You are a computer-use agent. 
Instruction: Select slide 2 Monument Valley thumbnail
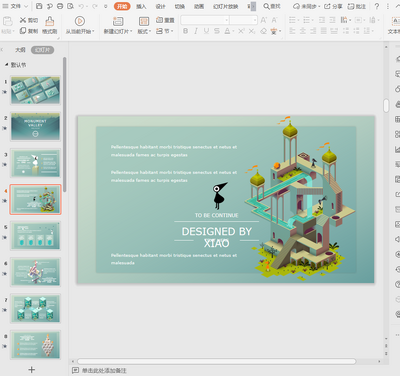(35, 127)
